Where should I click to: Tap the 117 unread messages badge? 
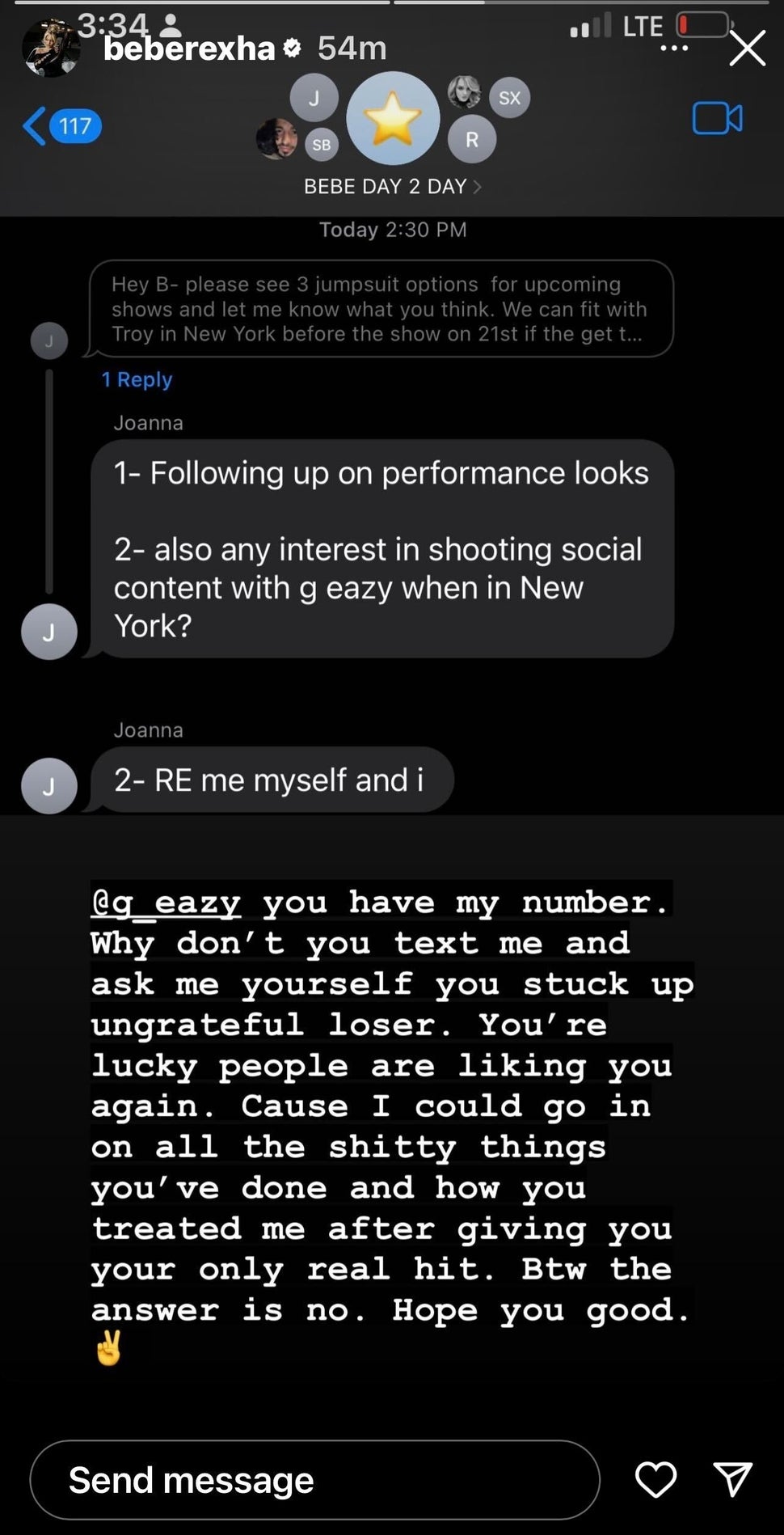(75, 126)
